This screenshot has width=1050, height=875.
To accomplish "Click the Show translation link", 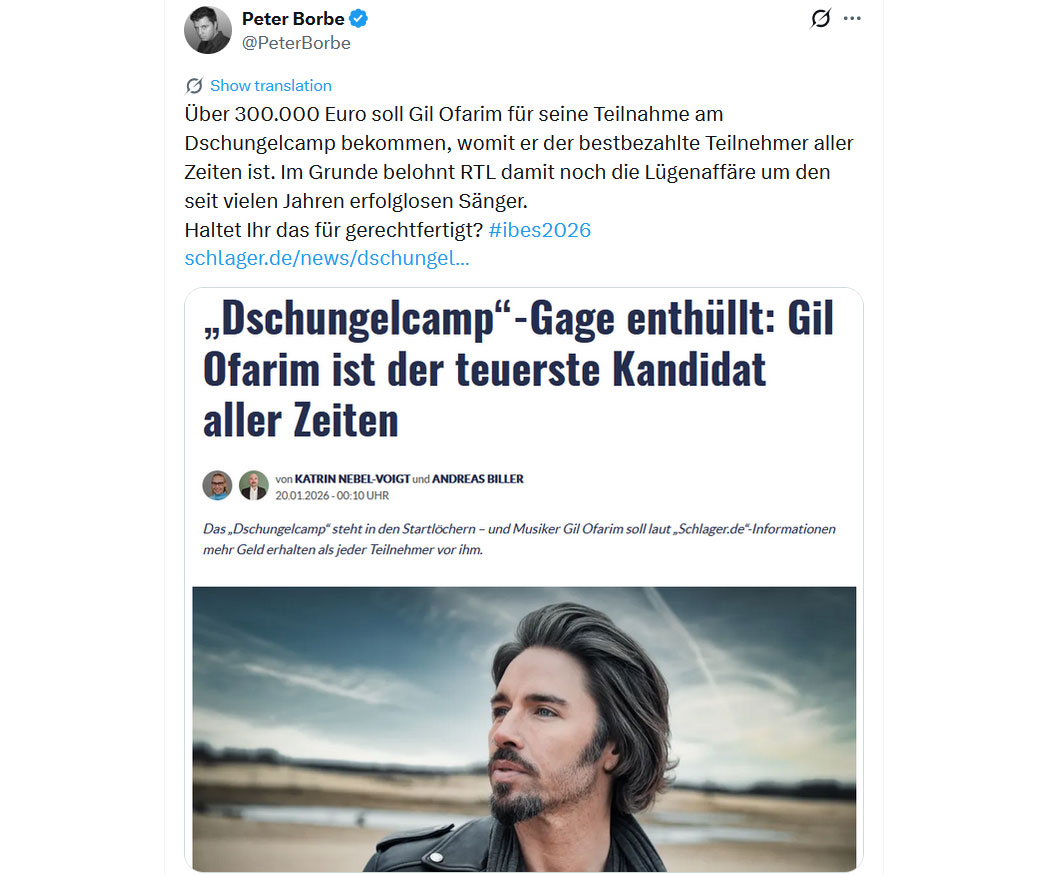I will coord(271,86).
